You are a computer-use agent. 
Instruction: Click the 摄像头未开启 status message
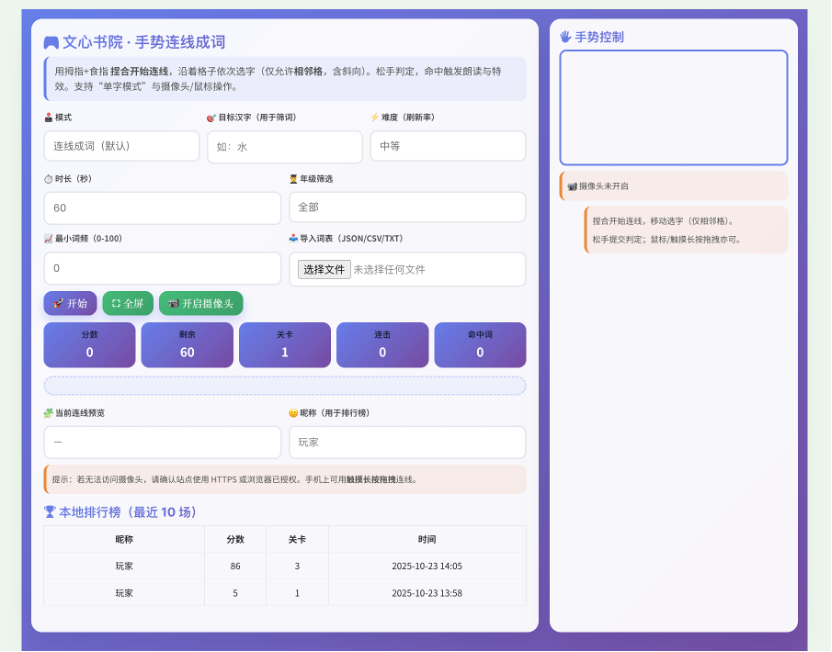[x=674, y=186]
